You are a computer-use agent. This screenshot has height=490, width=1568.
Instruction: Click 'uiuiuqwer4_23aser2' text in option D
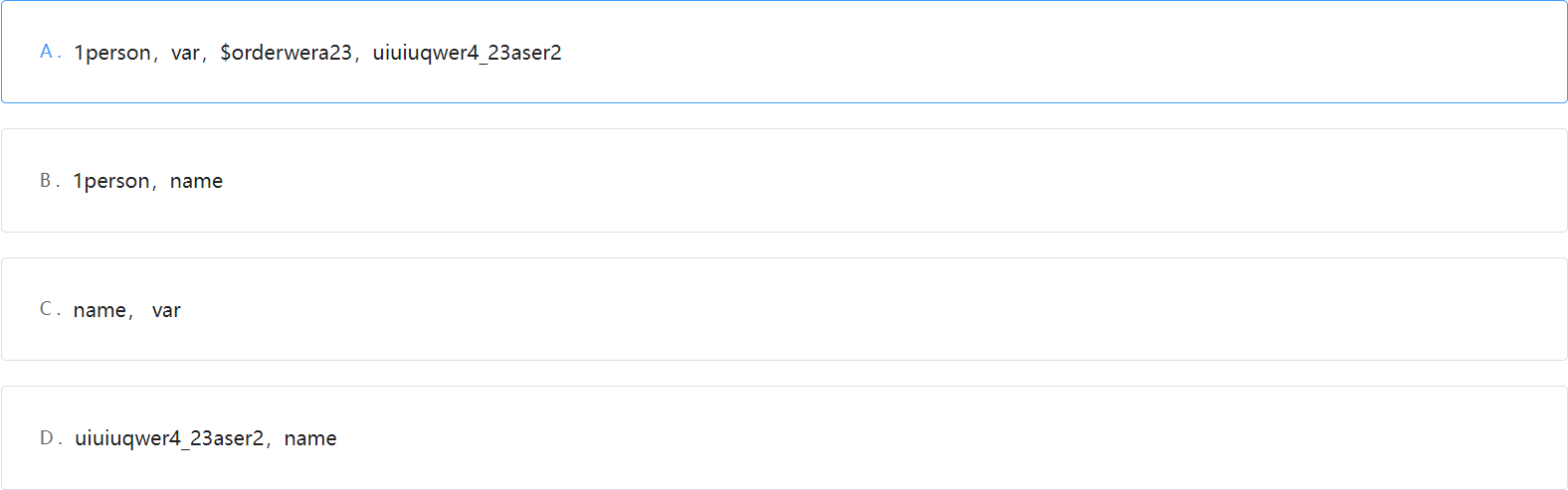(169, 438)
